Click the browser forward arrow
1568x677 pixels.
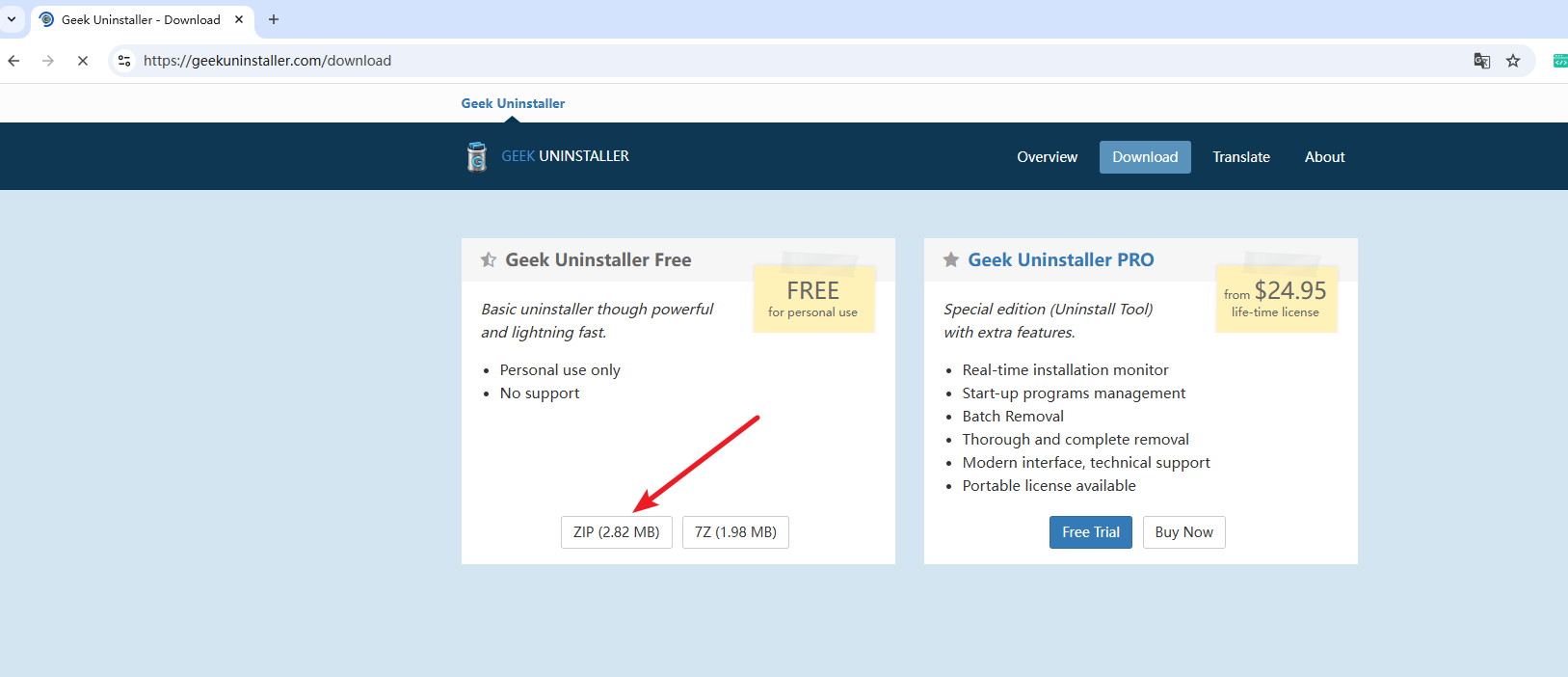pos(48,61)
